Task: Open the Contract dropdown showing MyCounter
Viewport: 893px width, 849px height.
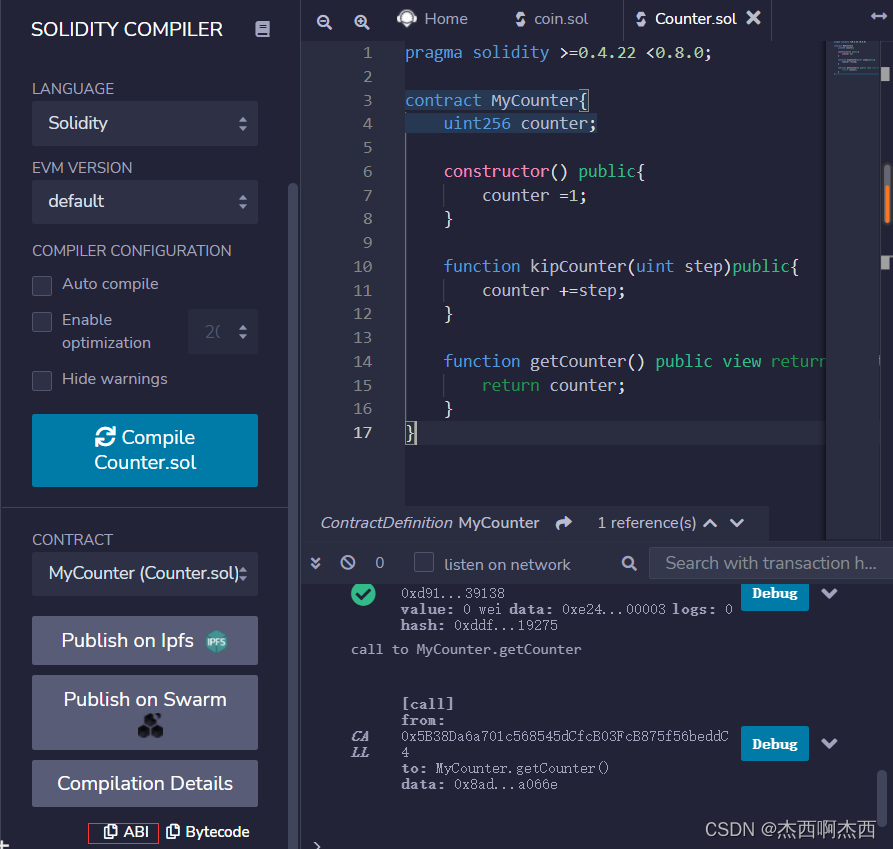Action: tap(145, 573)
